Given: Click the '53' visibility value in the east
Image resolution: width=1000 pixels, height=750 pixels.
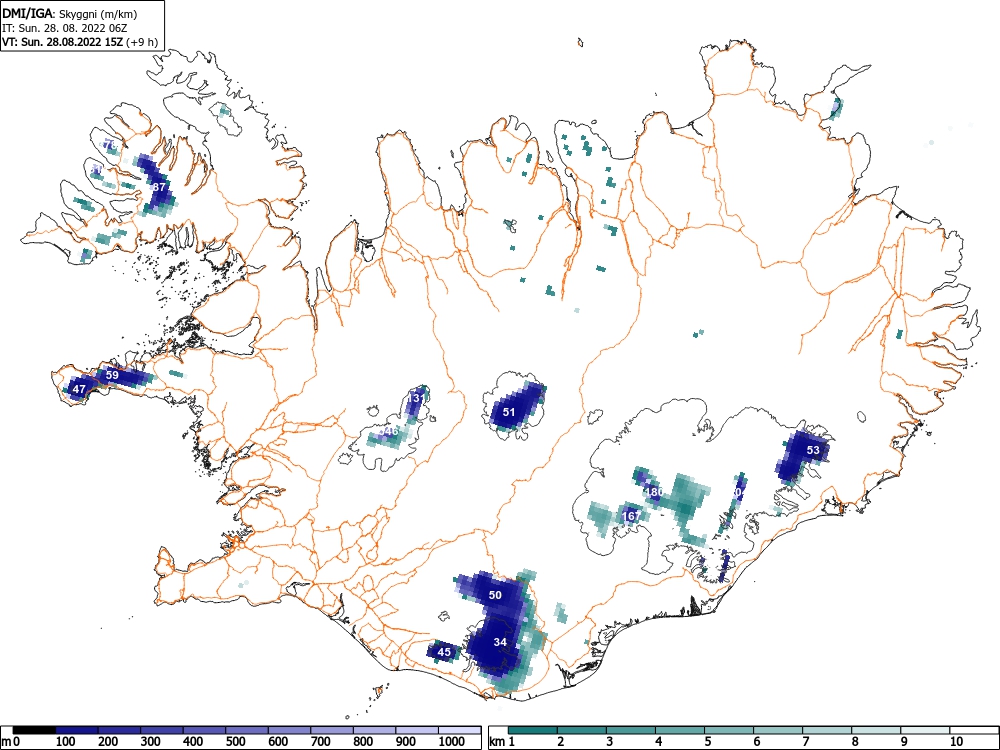Looking at the screenshot, I should (813, 450).
